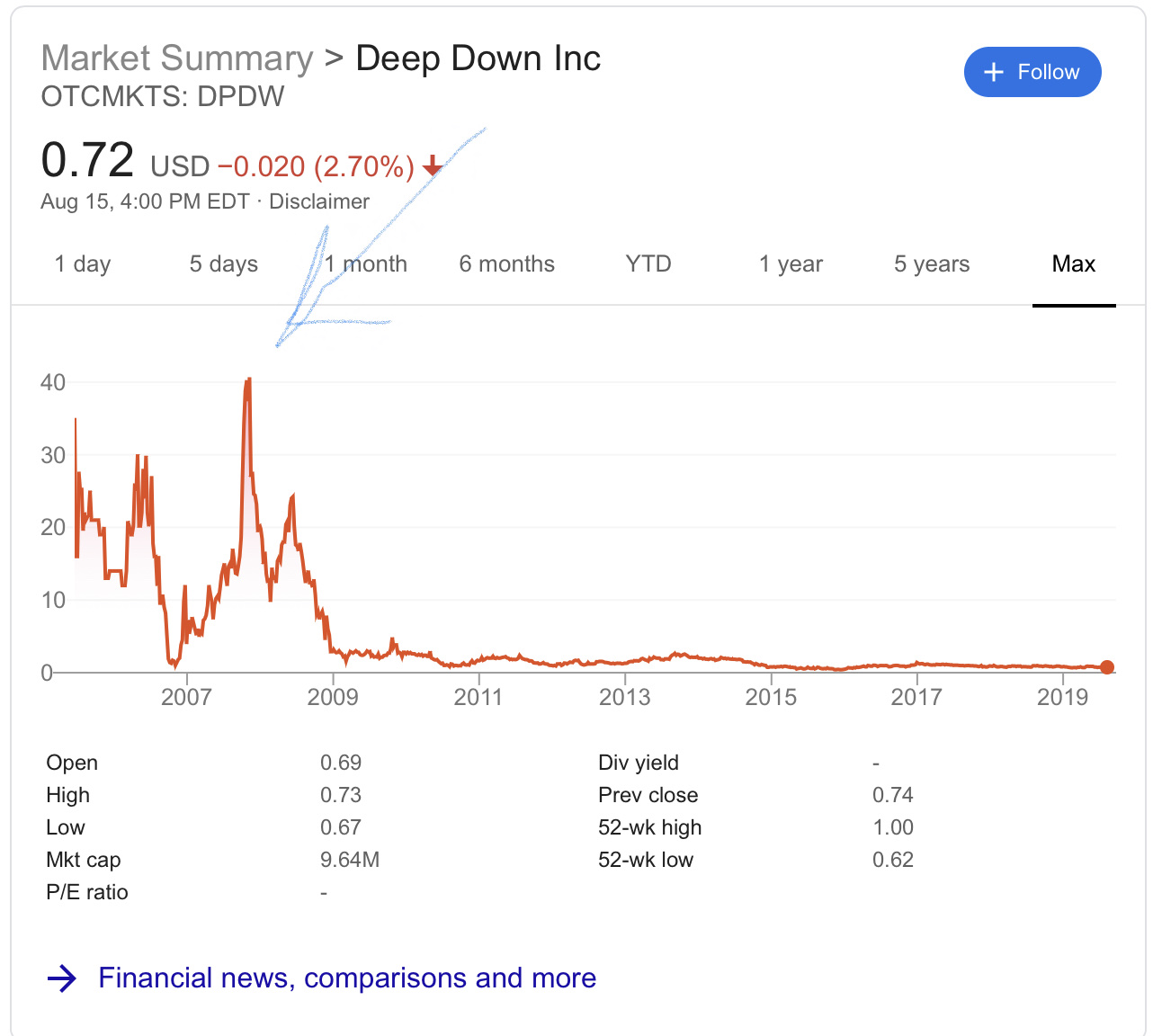Switch to the 5 days tab
1153x1036 pixels.
[x=223, y=264]
